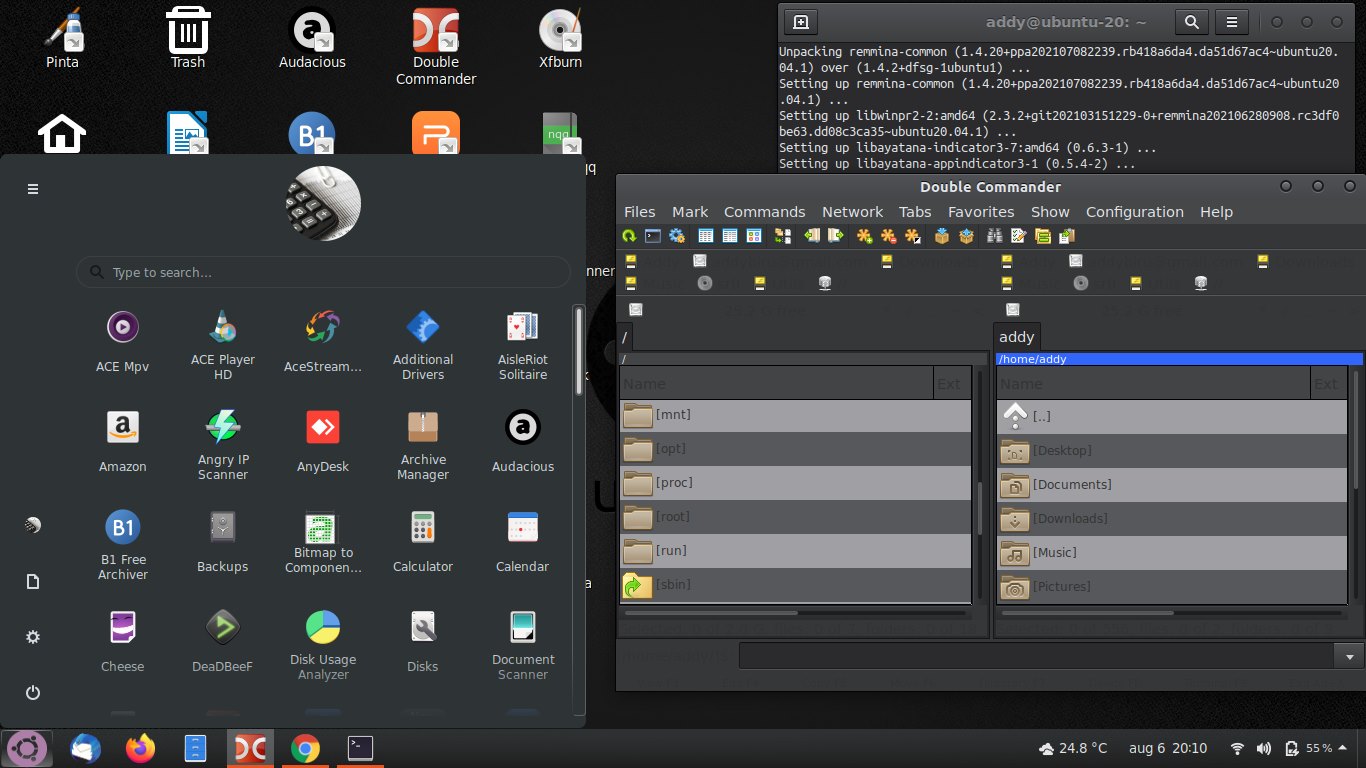Select the '/' tab in the left panel
This screenshot has height=768, width=1366.
(x=625, y=337)
